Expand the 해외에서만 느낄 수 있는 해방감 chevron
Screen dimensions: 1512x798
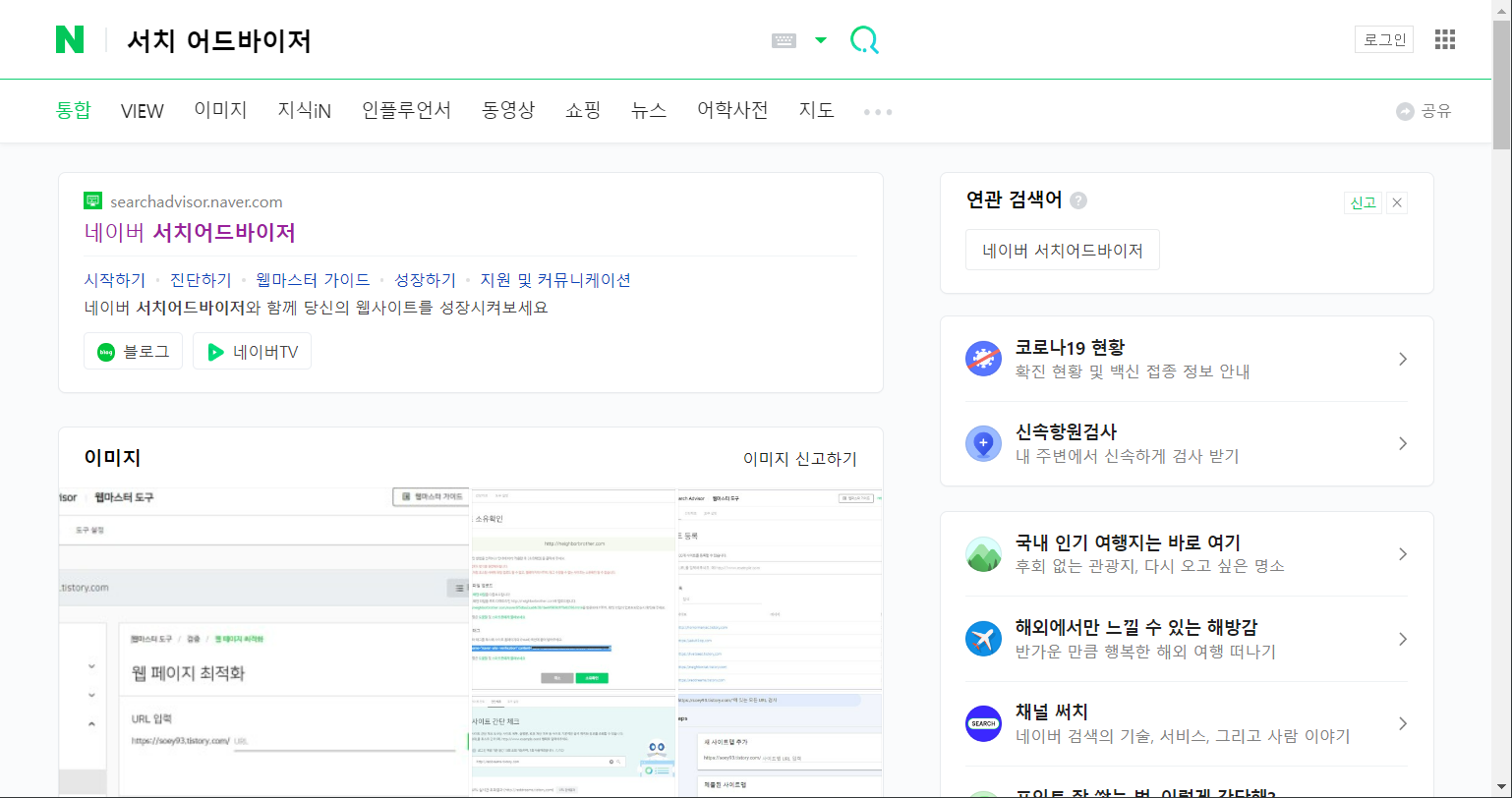1403,639
